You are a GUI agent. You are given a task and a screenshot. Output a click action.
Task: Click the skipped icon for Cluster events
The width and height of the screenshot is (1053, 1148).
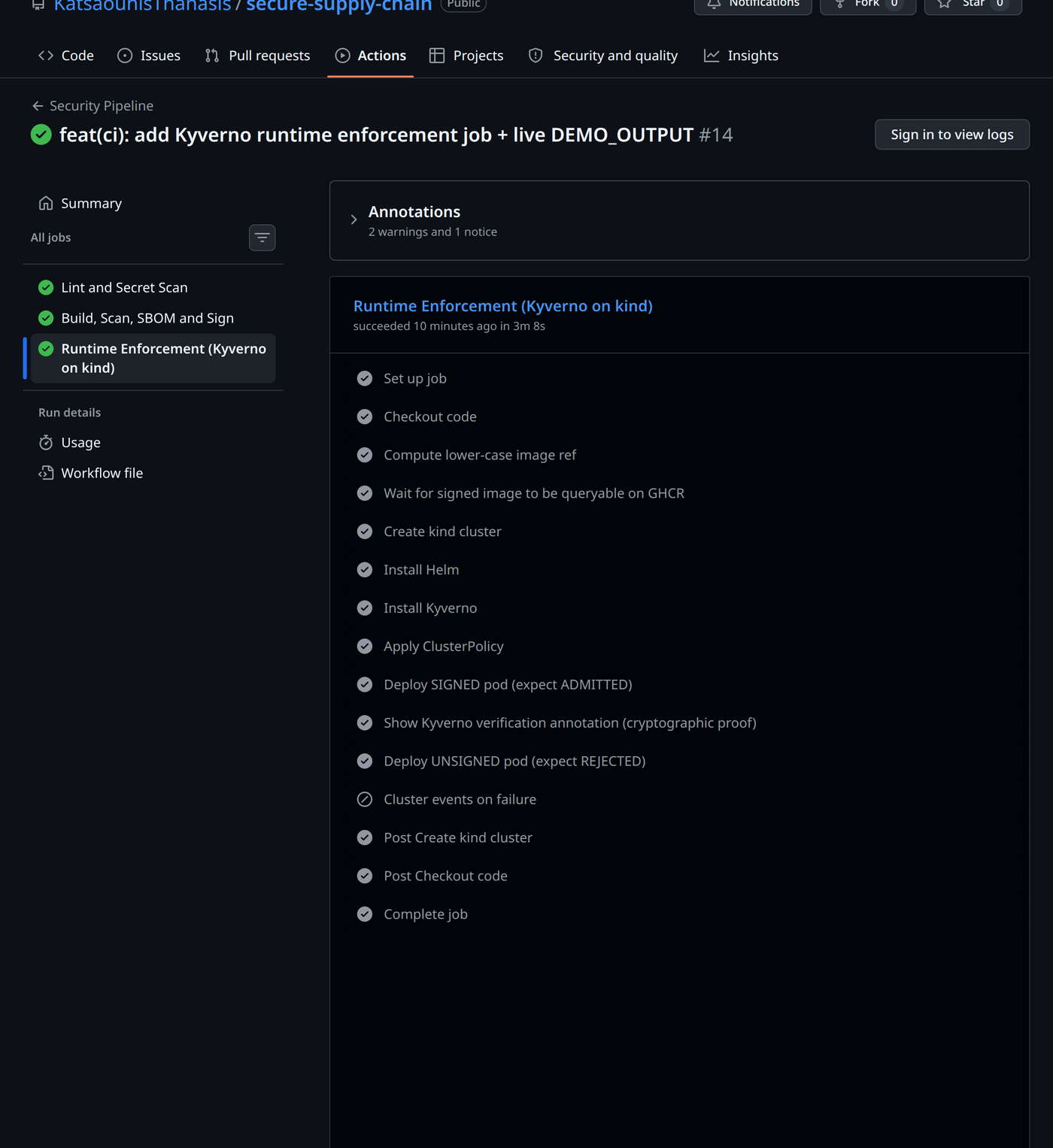coord(365,799)
